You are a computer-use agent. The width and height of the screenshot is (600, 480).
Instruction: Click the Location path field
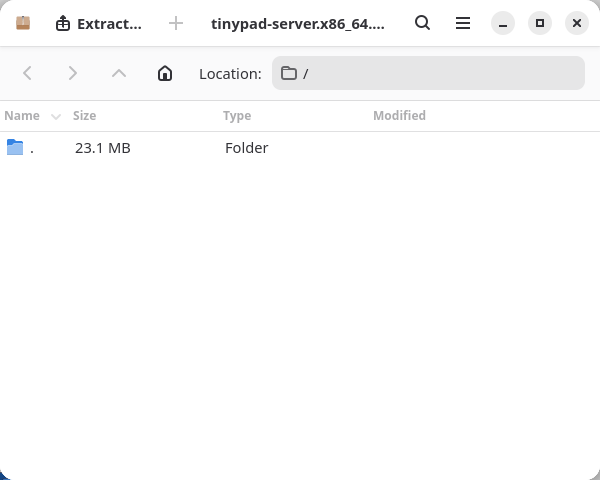(428, 73)
